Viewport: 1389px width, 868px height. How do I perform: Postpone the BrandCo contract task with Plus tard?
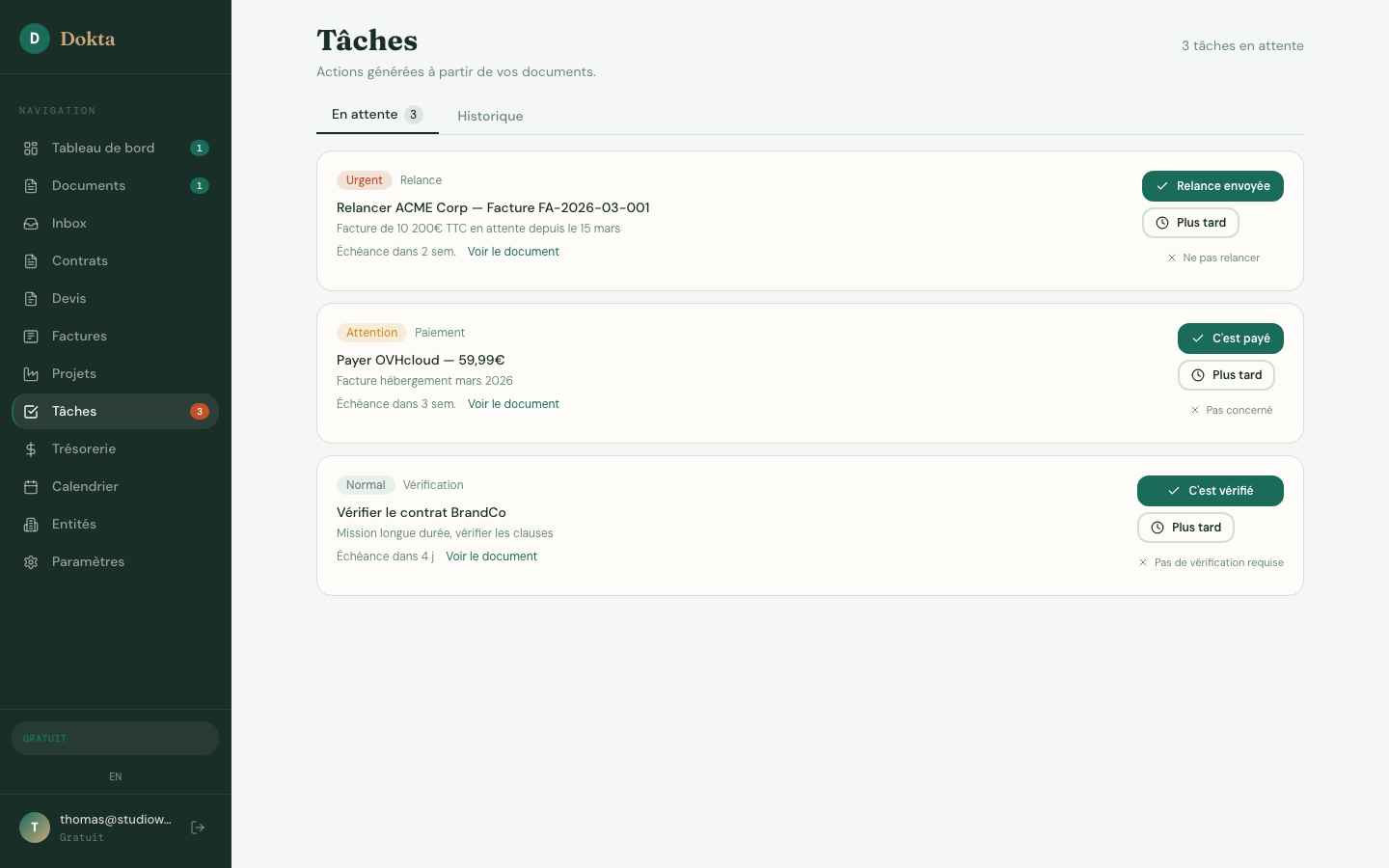pos(1185,528)
